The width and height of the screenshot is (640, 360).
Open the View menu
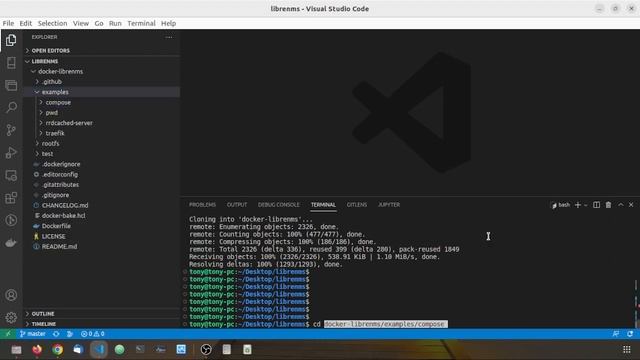coord(81,23)
